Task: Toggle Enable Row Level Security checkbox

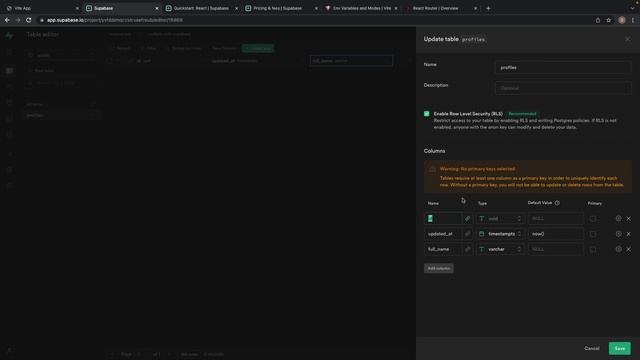Action: [x=427, y=113]
